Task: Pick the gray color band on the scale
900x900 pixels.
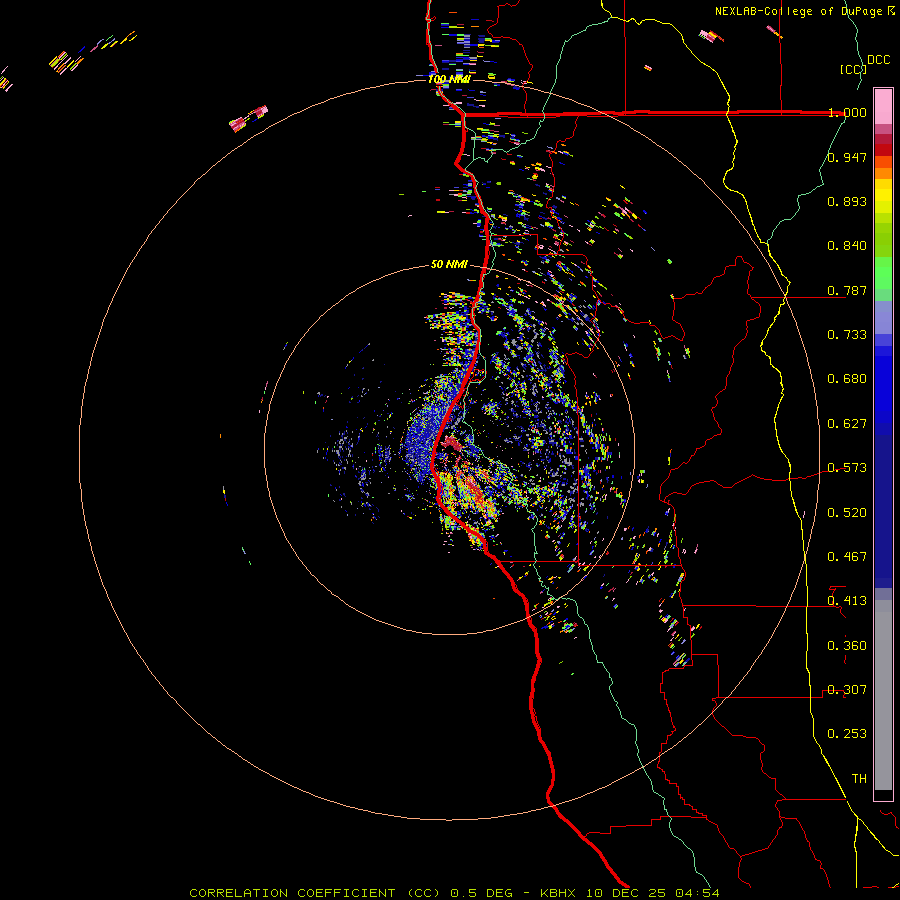Action: click(883, 695)
